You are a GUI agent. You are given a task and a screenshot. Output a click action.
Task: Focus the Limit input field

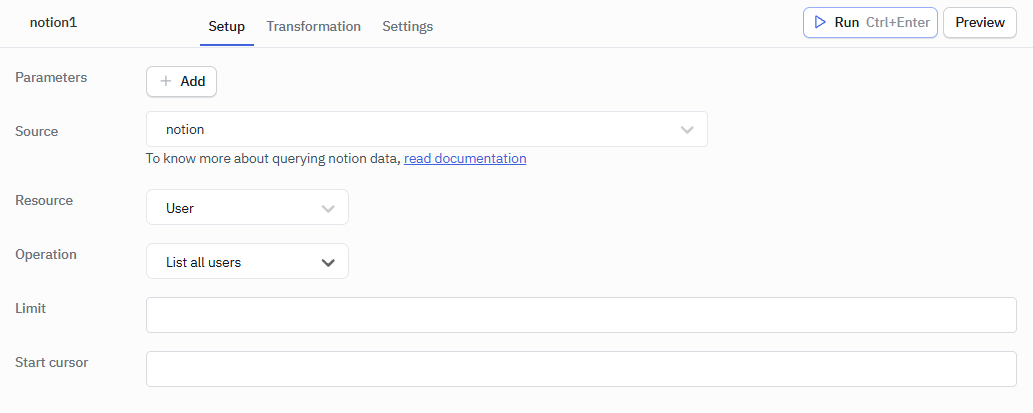pyautogui.click(x=581, y=315)
